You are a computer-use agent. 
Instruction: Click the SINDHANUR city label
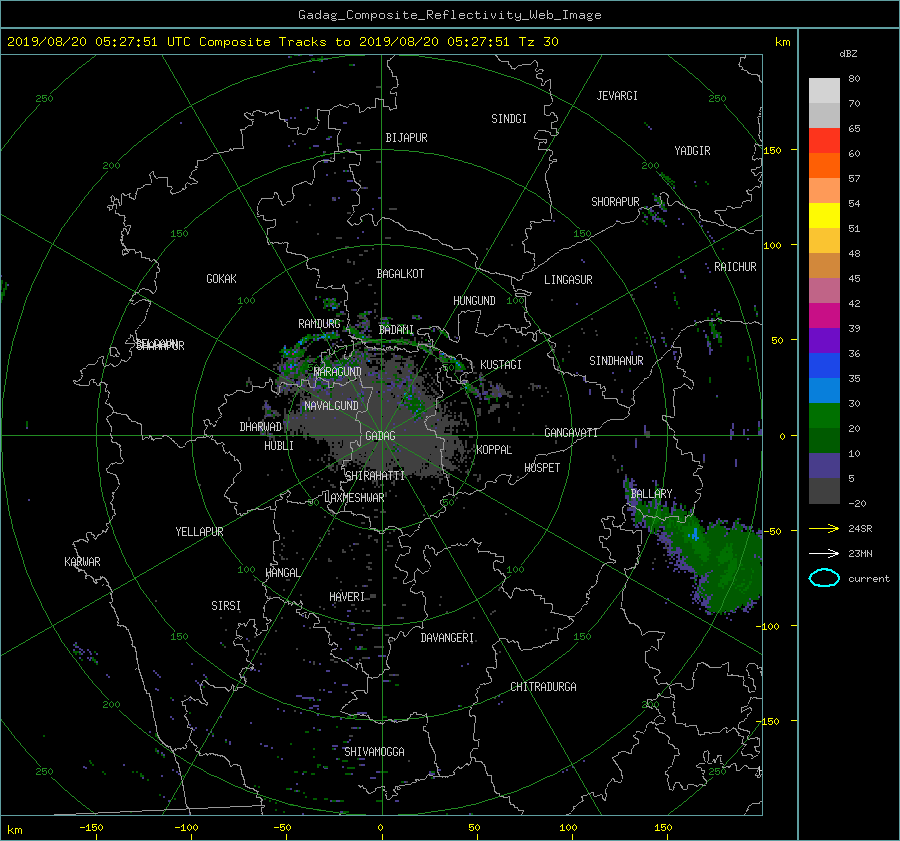pos(616,361)
